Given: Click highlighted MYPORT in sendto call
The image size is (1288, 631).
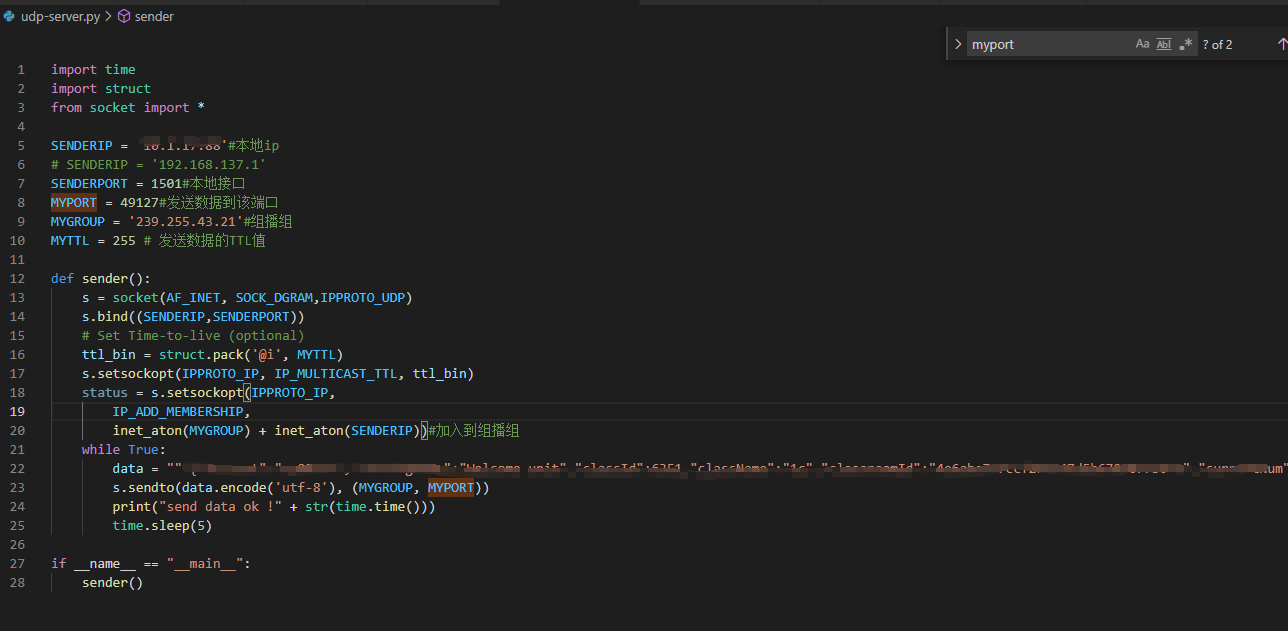Looking at the screenshot, I should point(451,487).
